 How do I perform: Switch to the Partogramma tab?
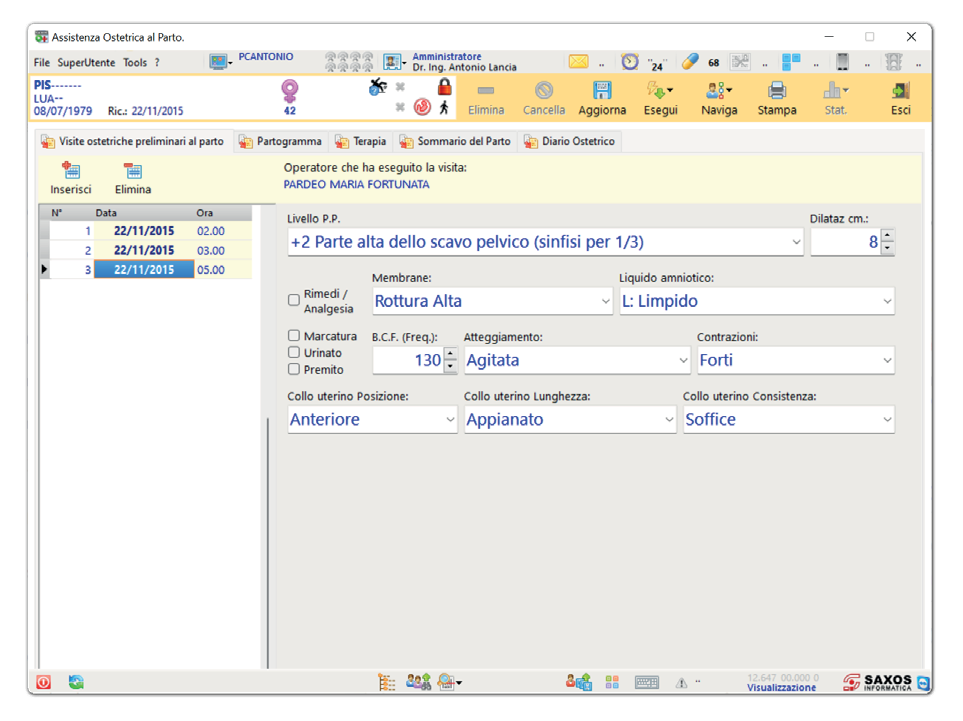(x=280, y=141)
